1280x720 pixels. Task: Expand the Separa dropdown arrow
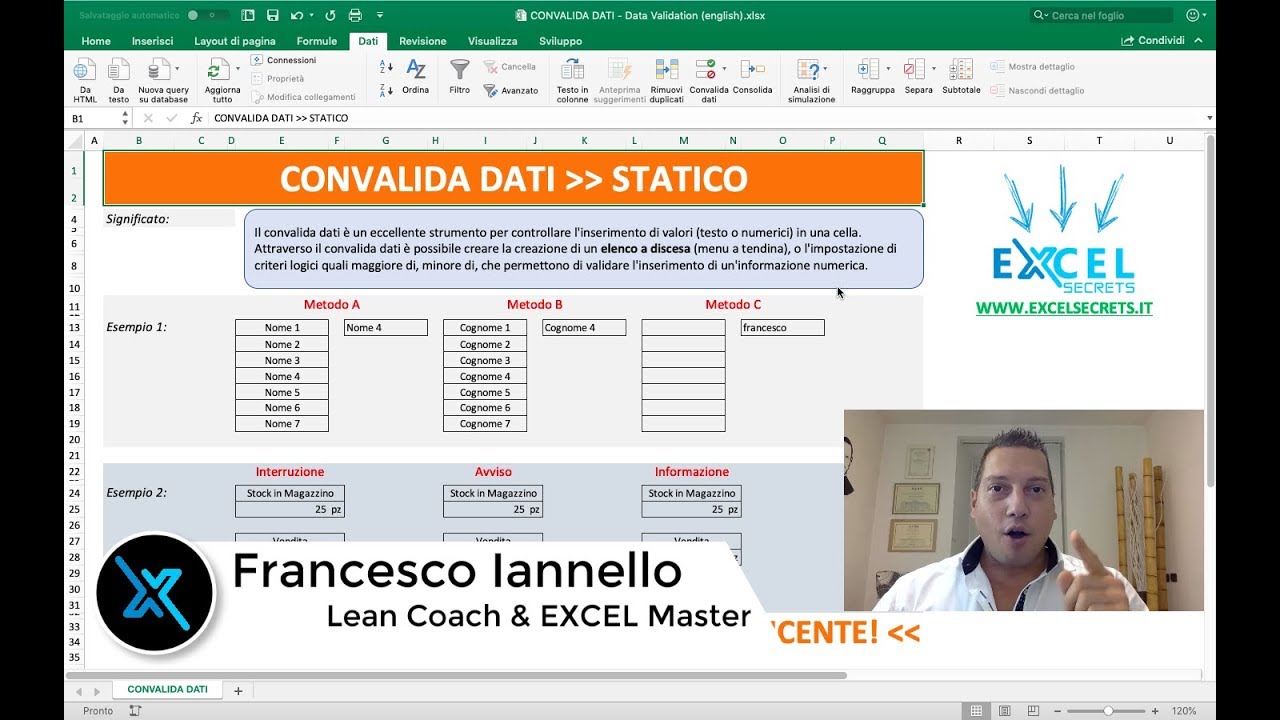tap(934, 69)
